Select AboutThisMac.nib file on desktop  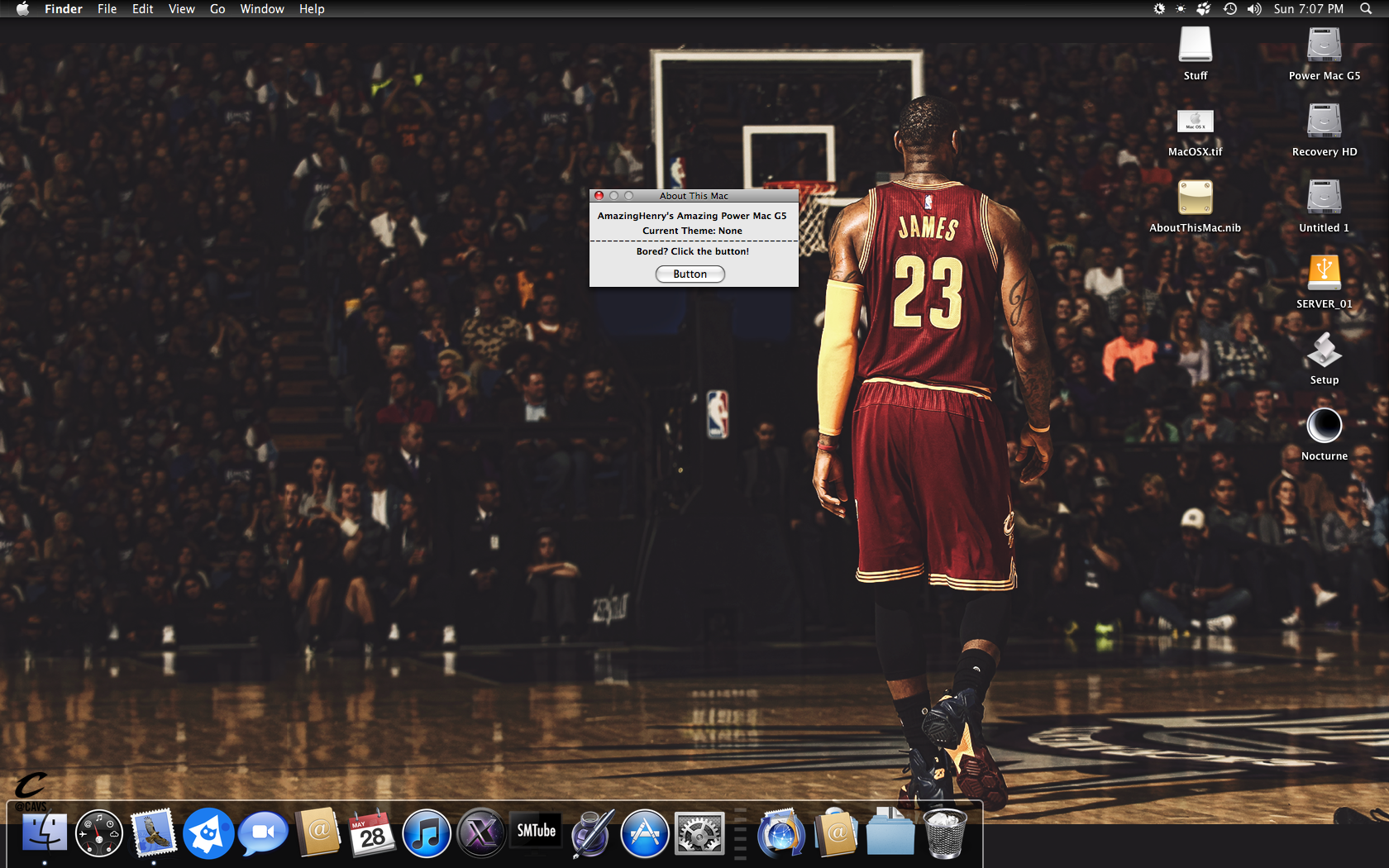click(x=1196, y=197)
